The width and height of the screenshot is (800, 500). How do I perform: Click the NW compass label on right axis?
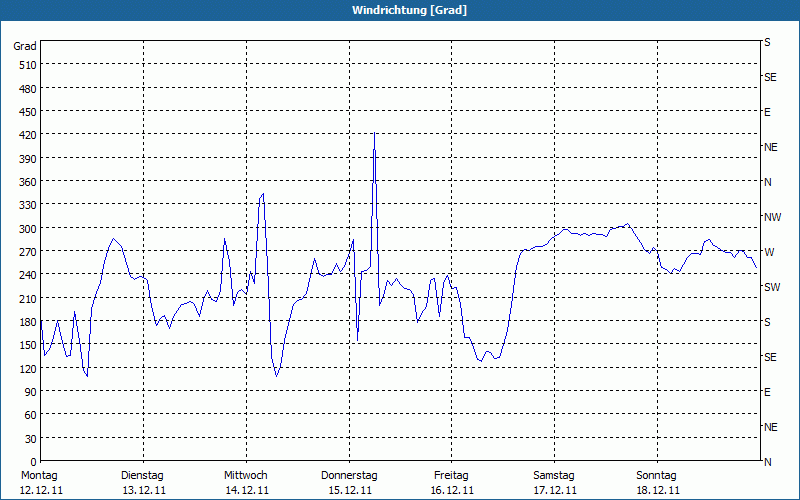tap(772, 217)
